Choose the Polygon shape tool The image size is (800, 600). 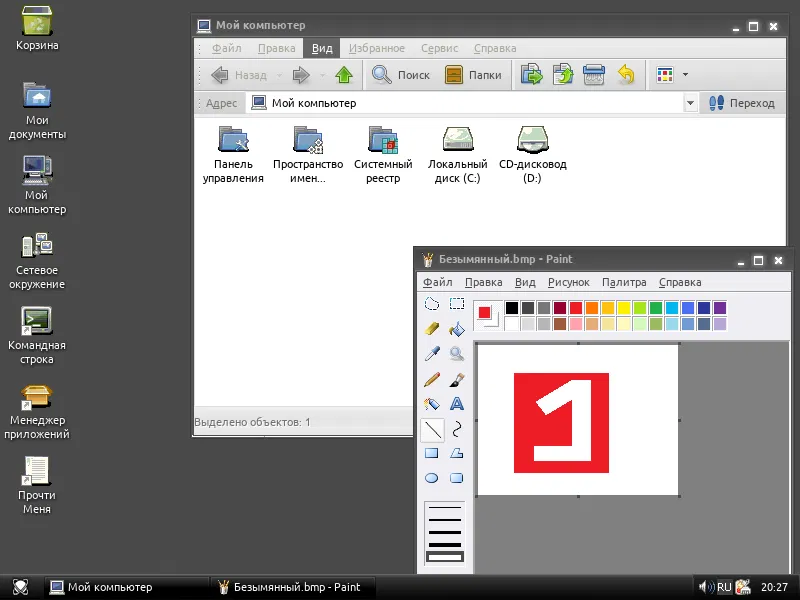point(457,453)
